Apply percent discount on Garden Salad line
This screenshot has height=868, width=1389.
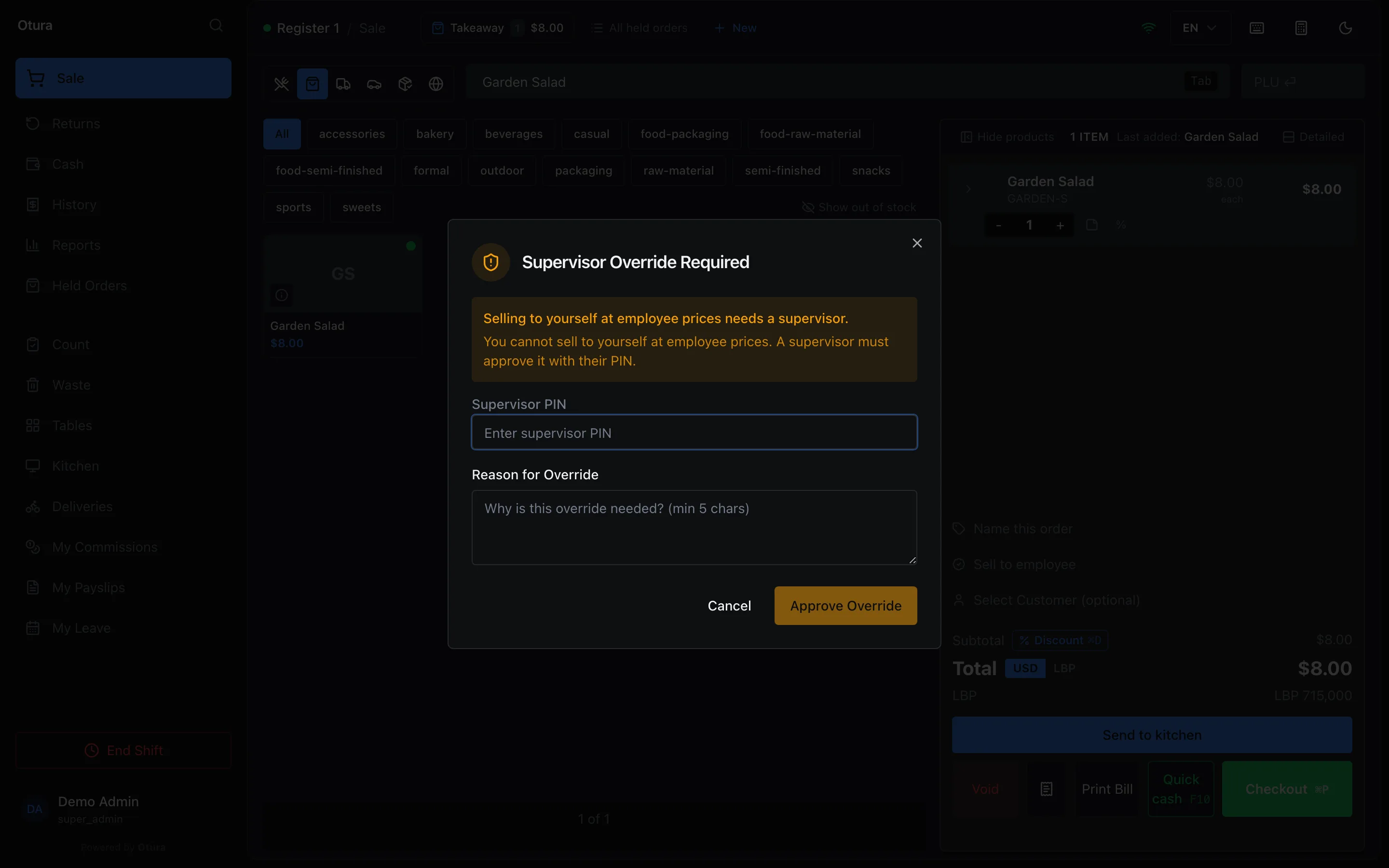pyautogui.click(x=1121, y=225)
